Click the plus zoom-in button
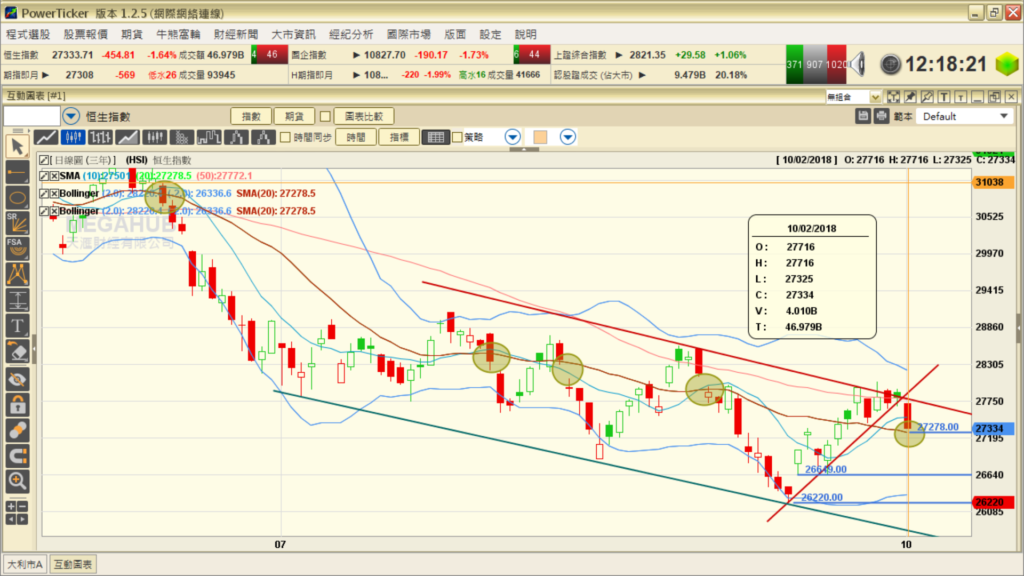1024x576 pixels. tap(11, 506)
